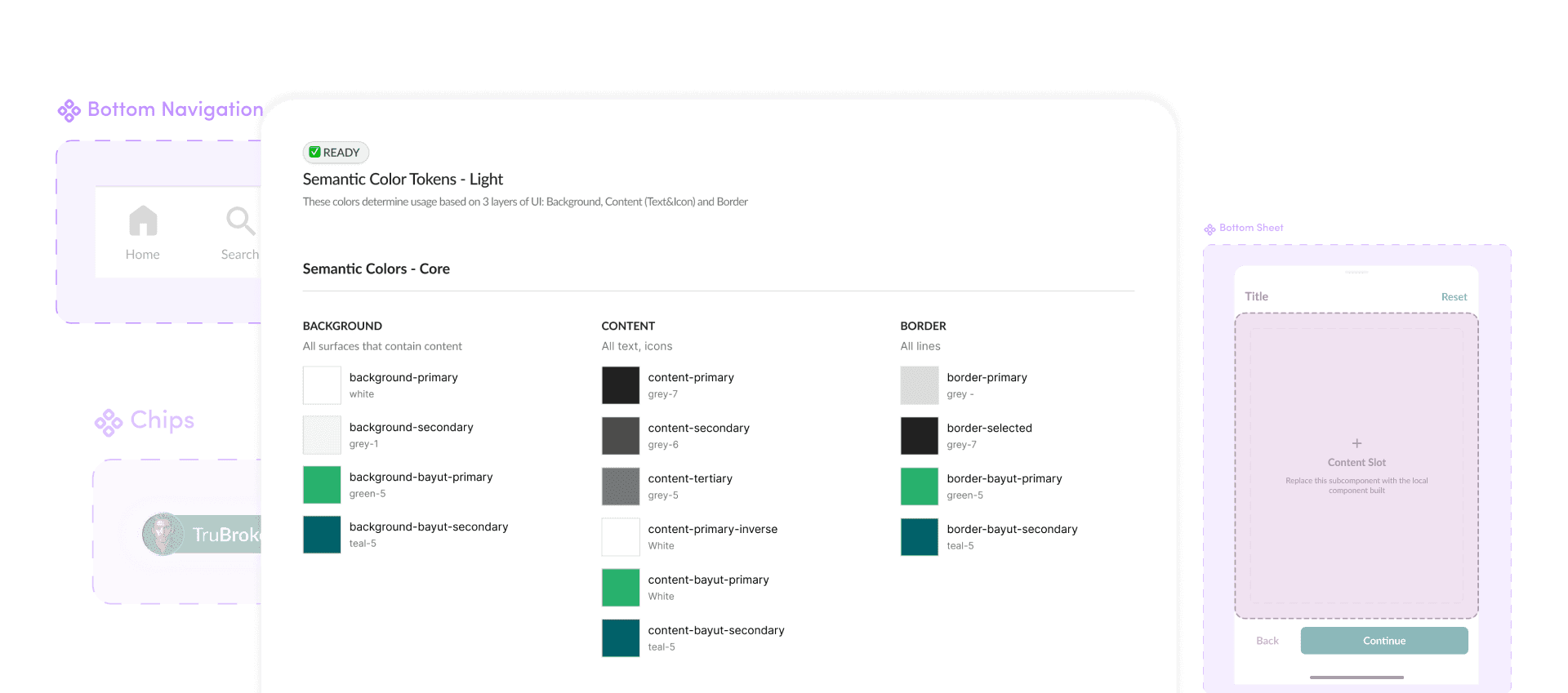The width and height of the screenshot is (1568, 693).
Task: Click the Bottom Sheet component icon
Action: pos(1209,229)
